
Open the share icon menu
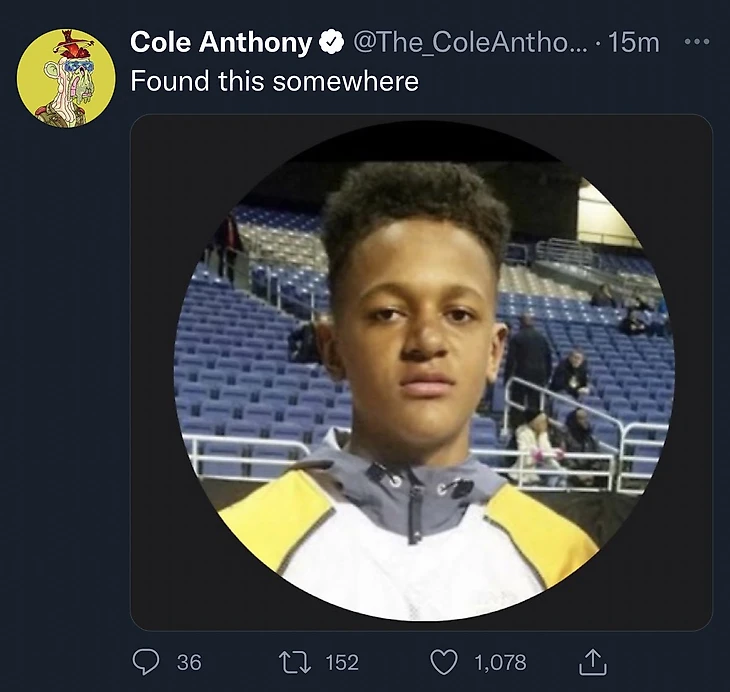pos(593,661)
